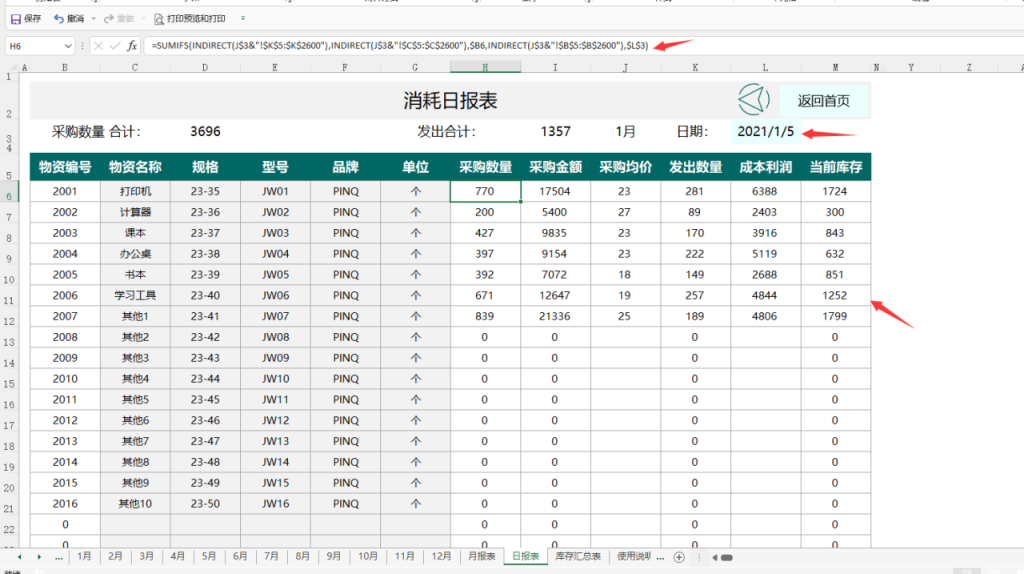Select cell with model JW07
Viewport: 1024px width, 574px height.
pos(276,316)
